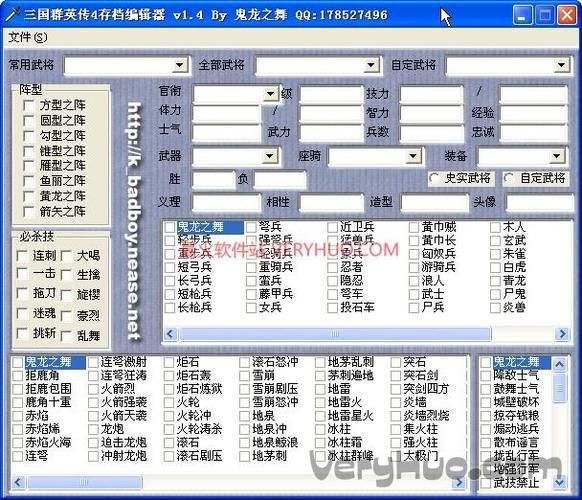Check 鱼丽之阵 formation
The width and height of the screenshot is (582, 500).
pyautogui.click(x=29, y=181)
